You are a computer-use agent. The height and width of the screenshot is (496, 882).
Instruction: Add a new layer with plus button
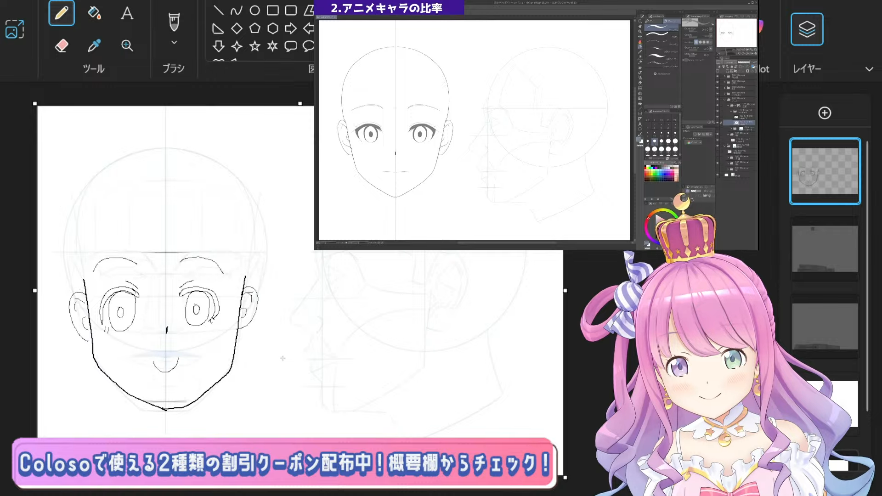(x=825, y=113)
